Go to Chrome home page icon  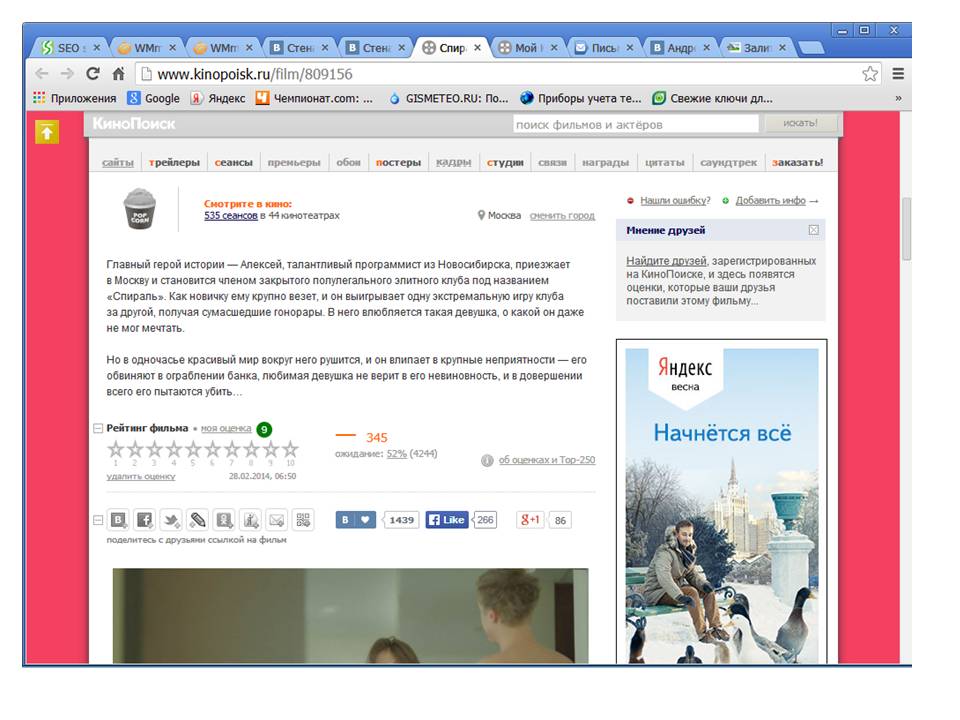119,74
